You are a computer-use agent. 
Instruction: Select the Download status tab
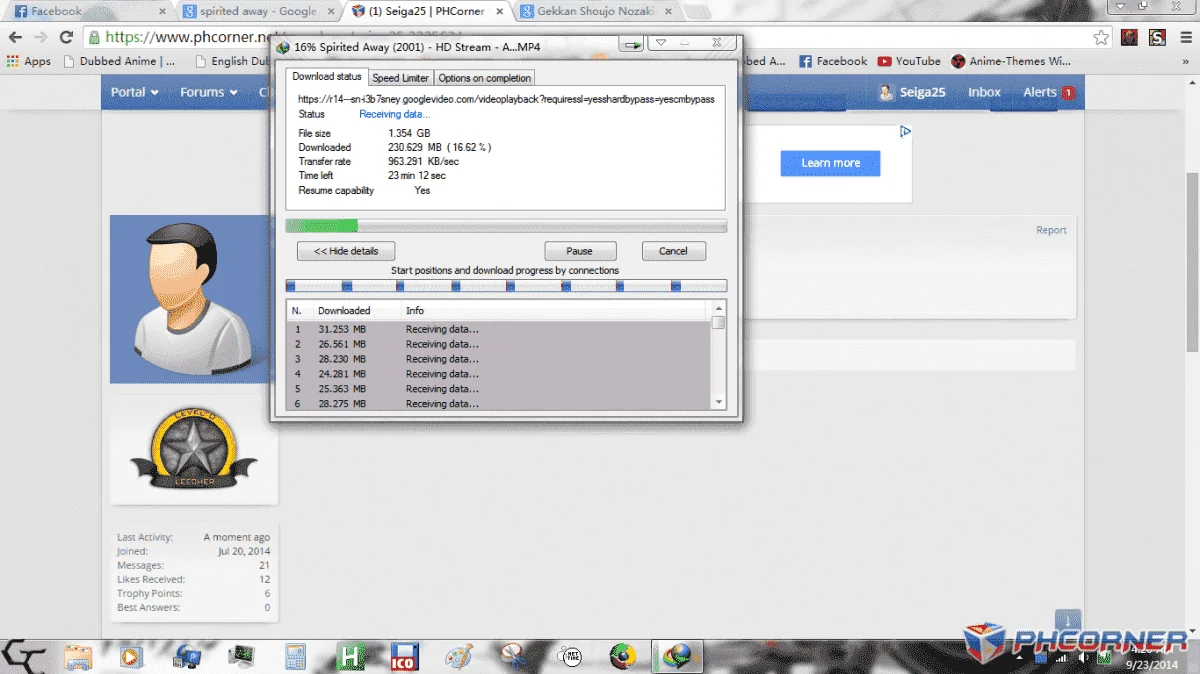point(327,77)
